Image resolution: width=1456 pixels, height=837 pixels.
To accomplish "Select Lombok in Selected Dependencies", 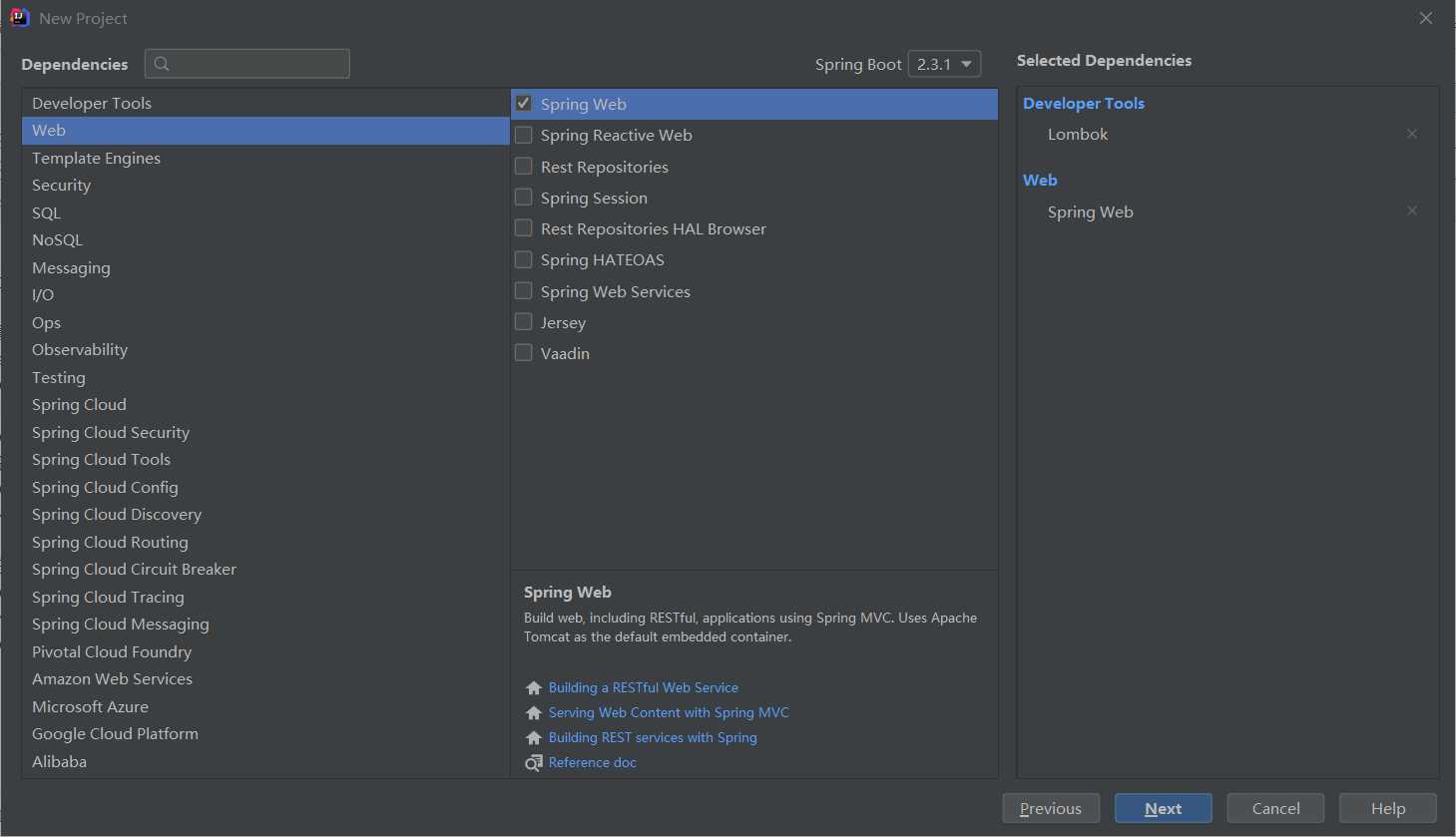I will [1078, 134].
